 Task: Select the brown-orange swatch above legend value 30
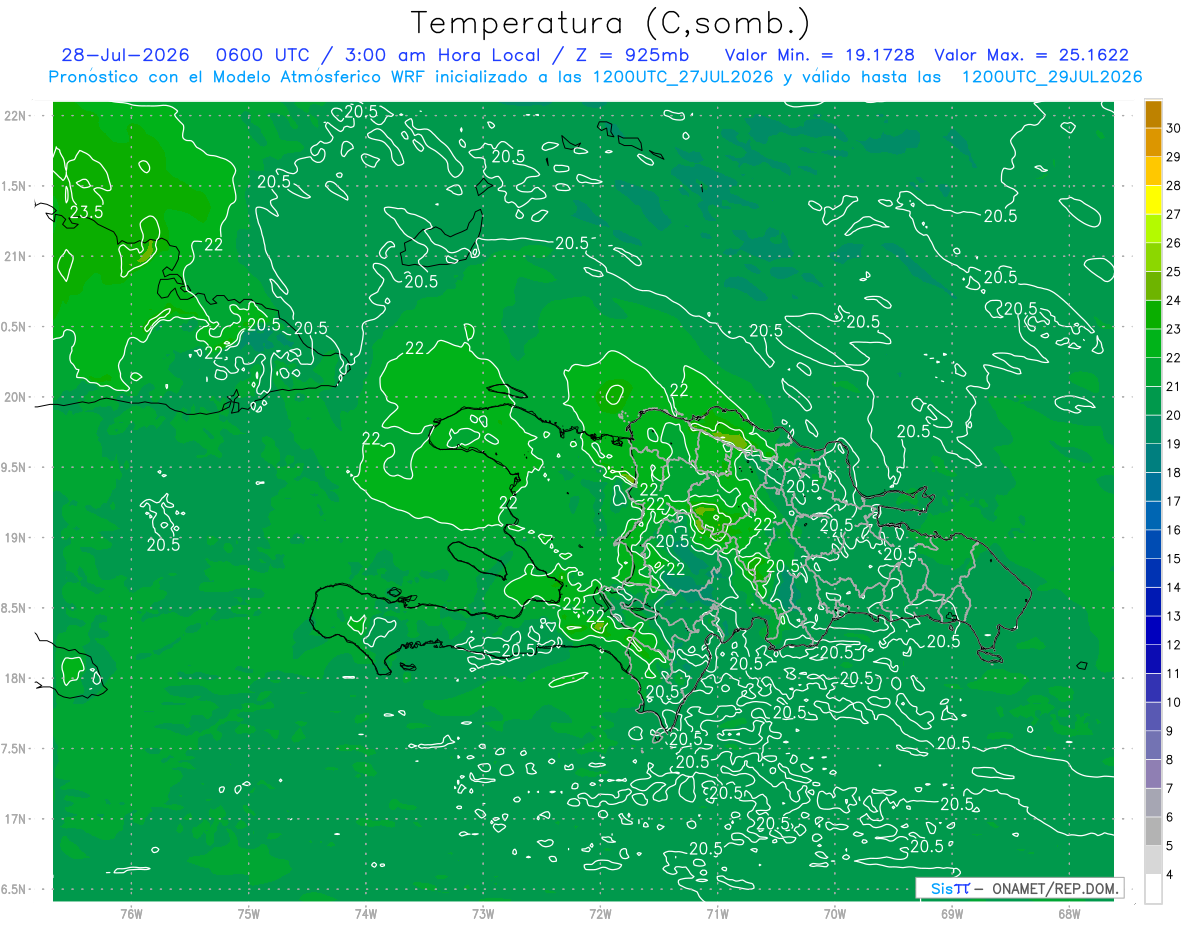[x=1153, y=114]
